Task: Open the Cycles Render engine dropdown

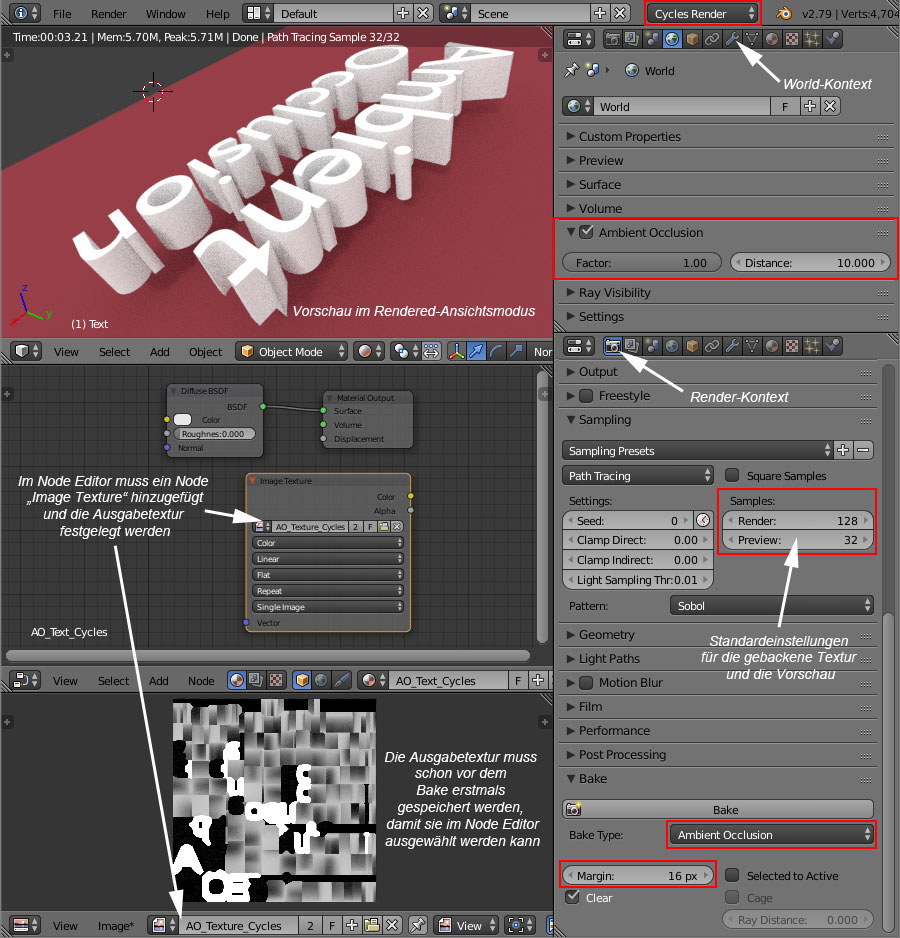Action: [x=703, y=13]
